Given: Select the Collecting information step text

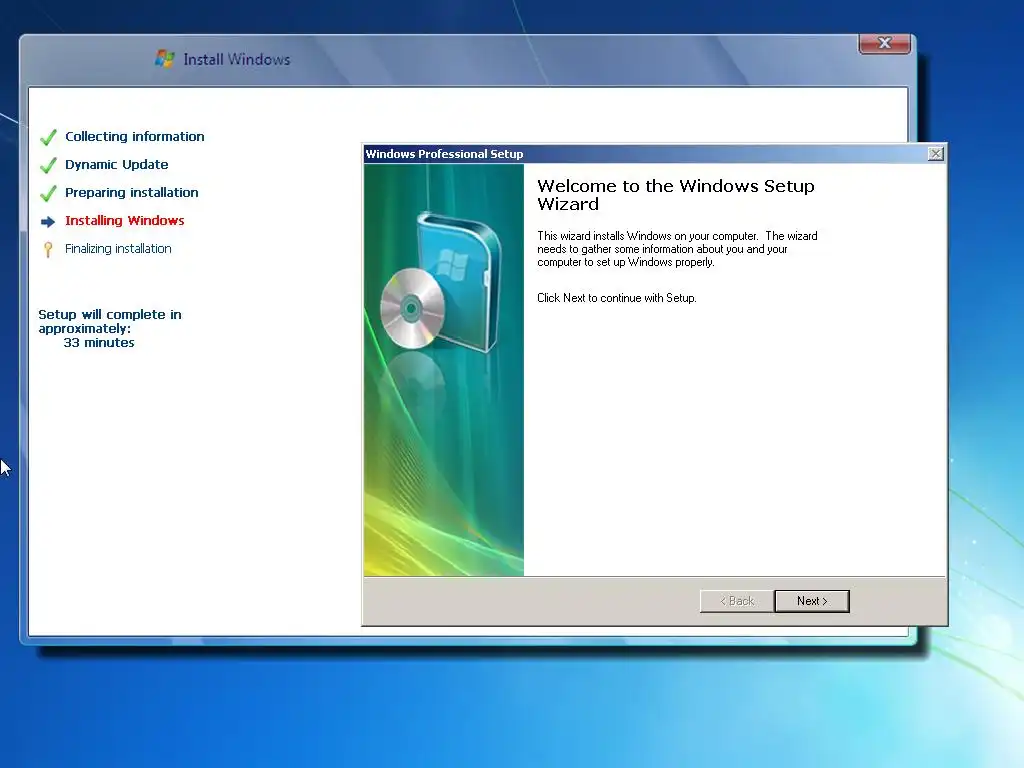Looking at the screenshot, I should (x=135, y=136).
